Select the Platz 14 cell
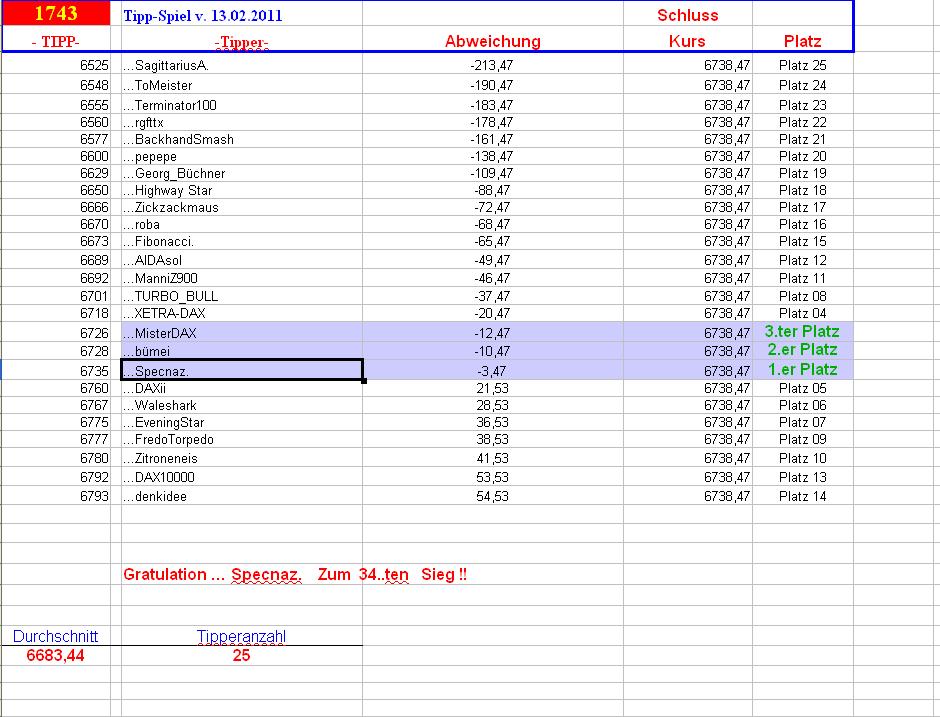940x717 pixels. tap(803, 496)
